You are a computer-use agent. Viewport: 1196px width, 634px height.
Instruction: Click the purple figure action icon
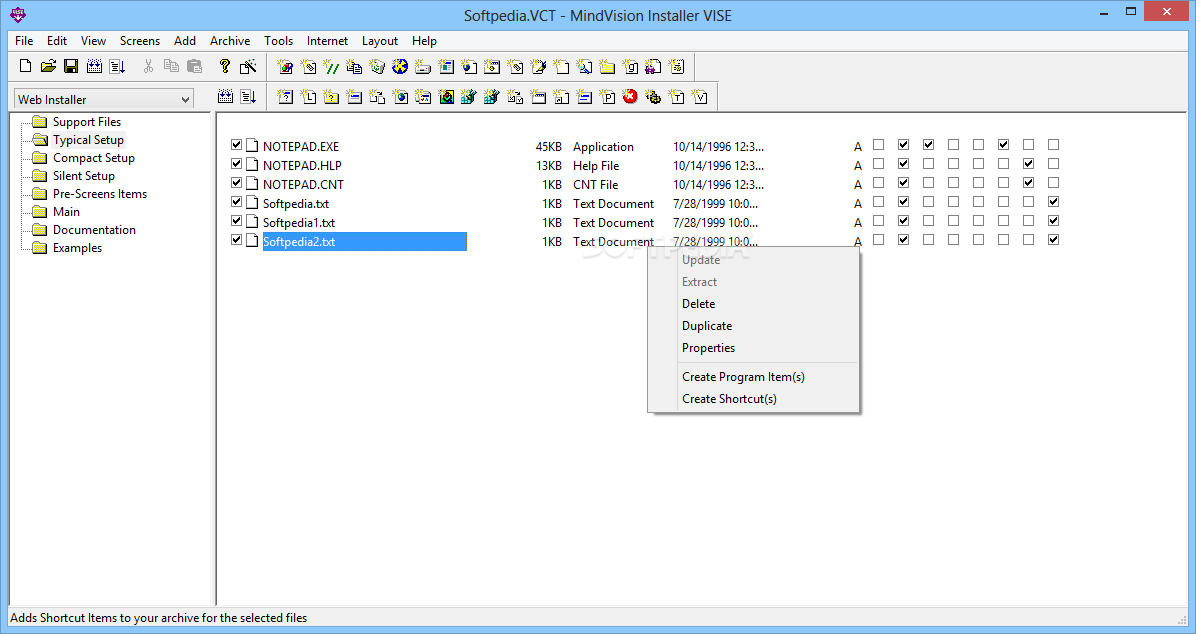coord(653,67)
